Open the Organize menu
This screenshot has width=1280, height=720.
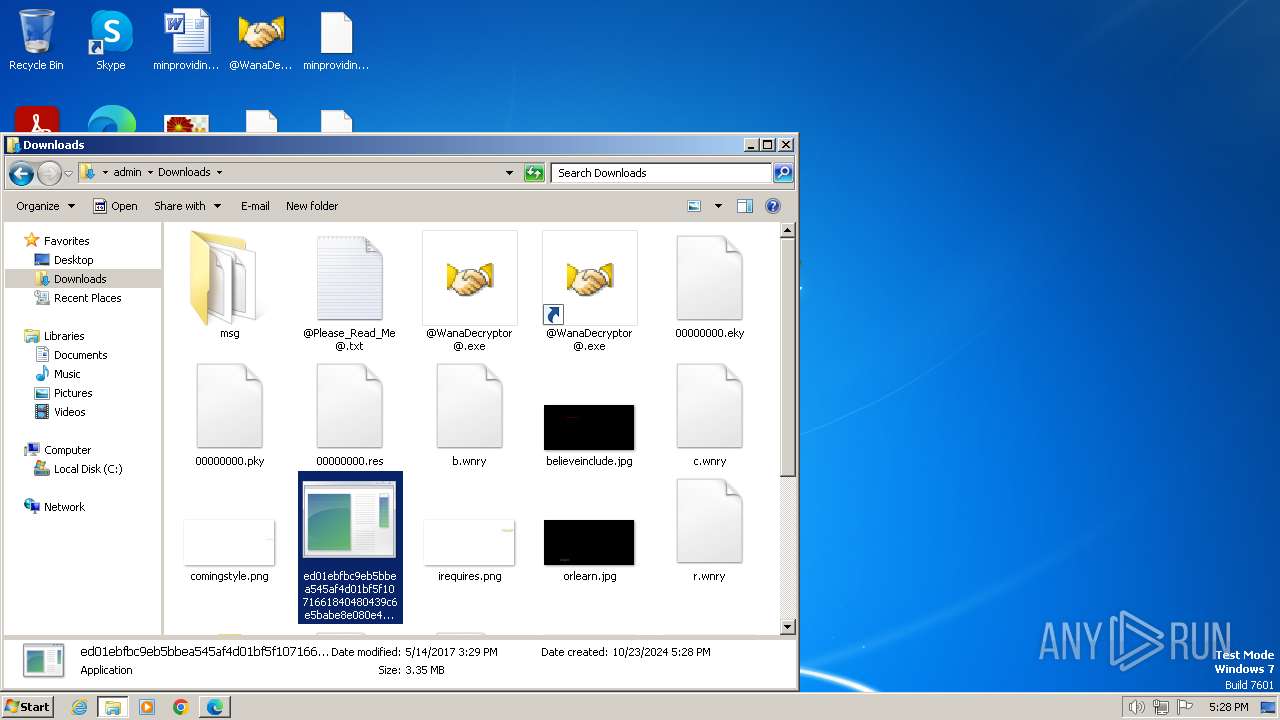[45, 206]
